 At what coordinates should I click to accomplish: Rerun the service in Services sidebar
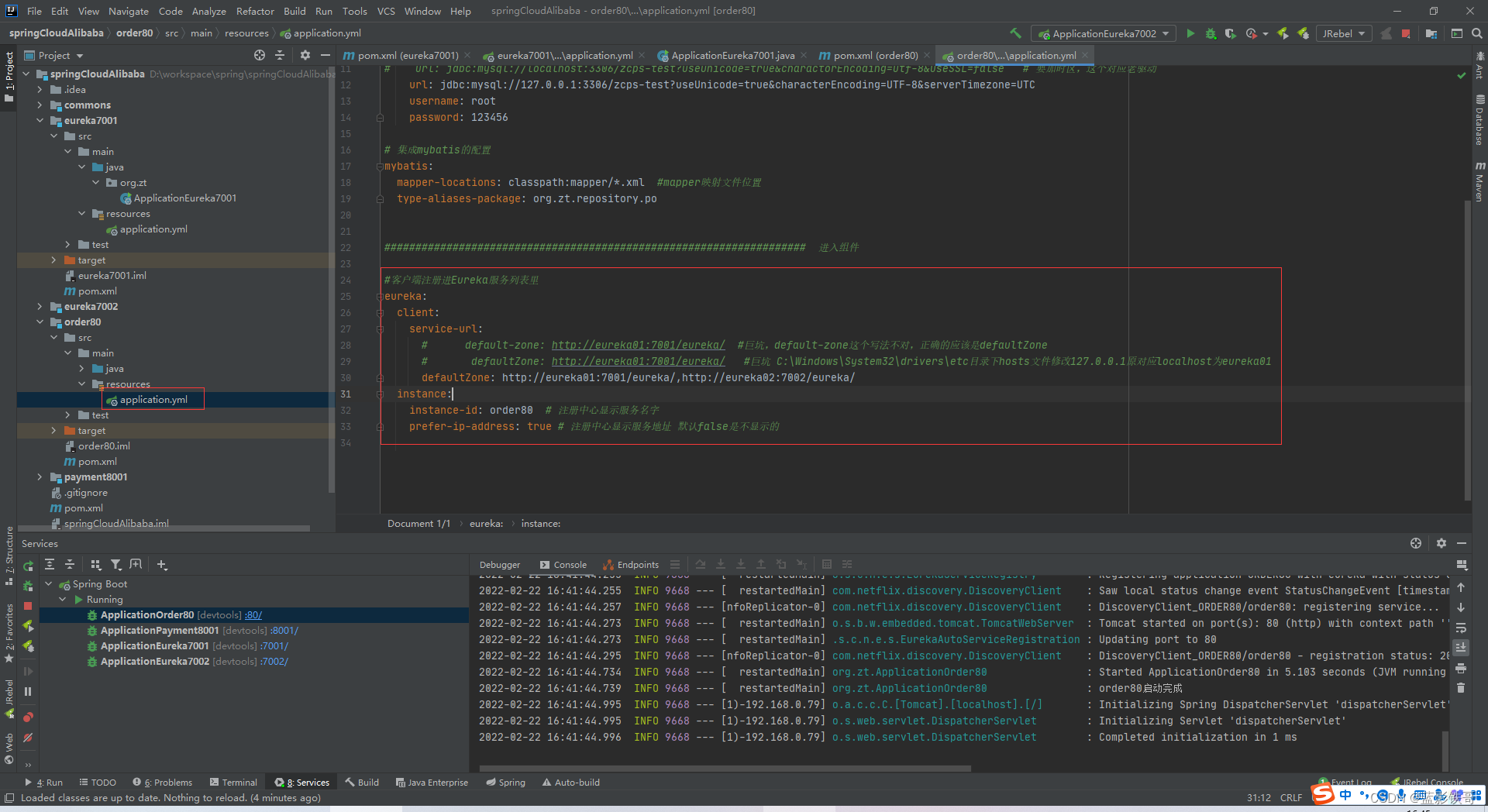[28, 566]
